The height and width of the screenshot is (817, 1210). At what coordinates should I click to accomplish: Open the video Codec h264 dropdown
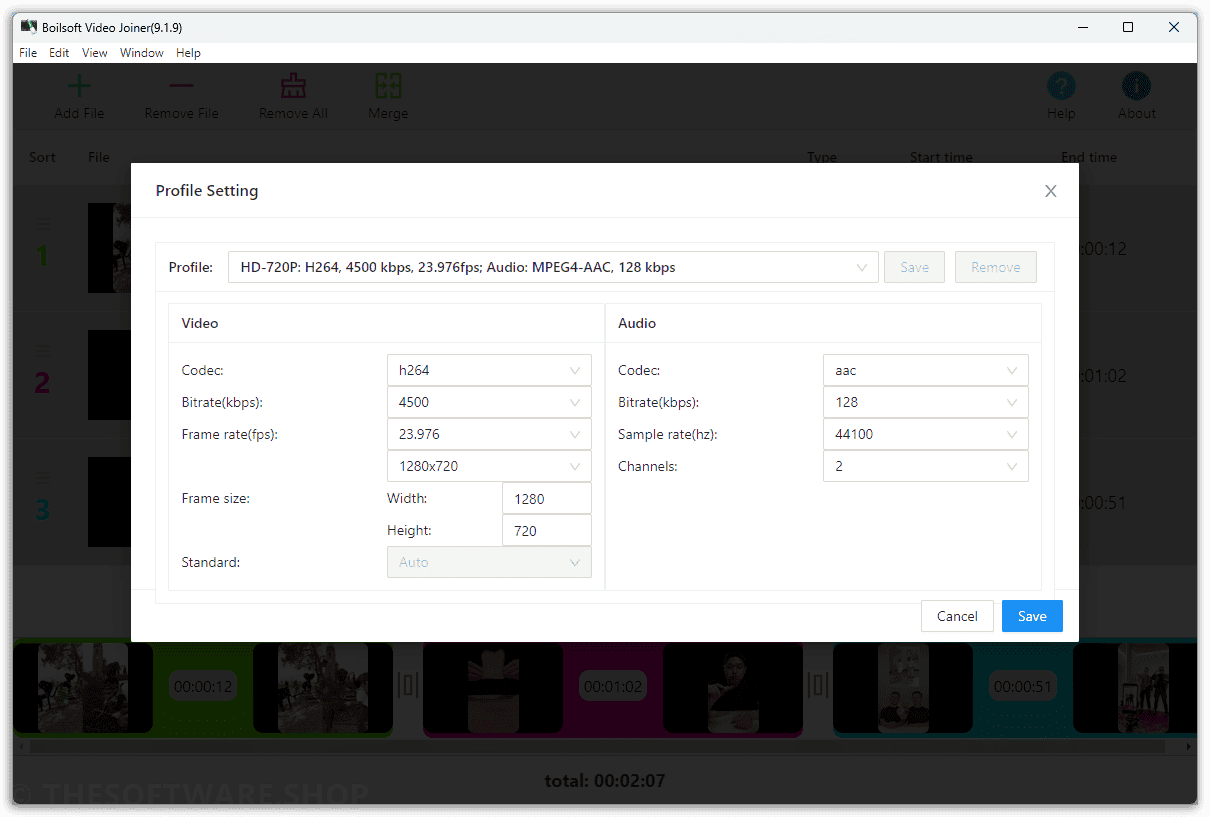(489, 370)
